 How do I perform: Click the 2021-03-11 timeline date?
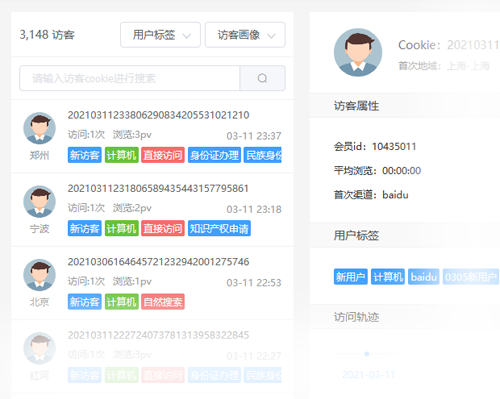tap(368, 375)
